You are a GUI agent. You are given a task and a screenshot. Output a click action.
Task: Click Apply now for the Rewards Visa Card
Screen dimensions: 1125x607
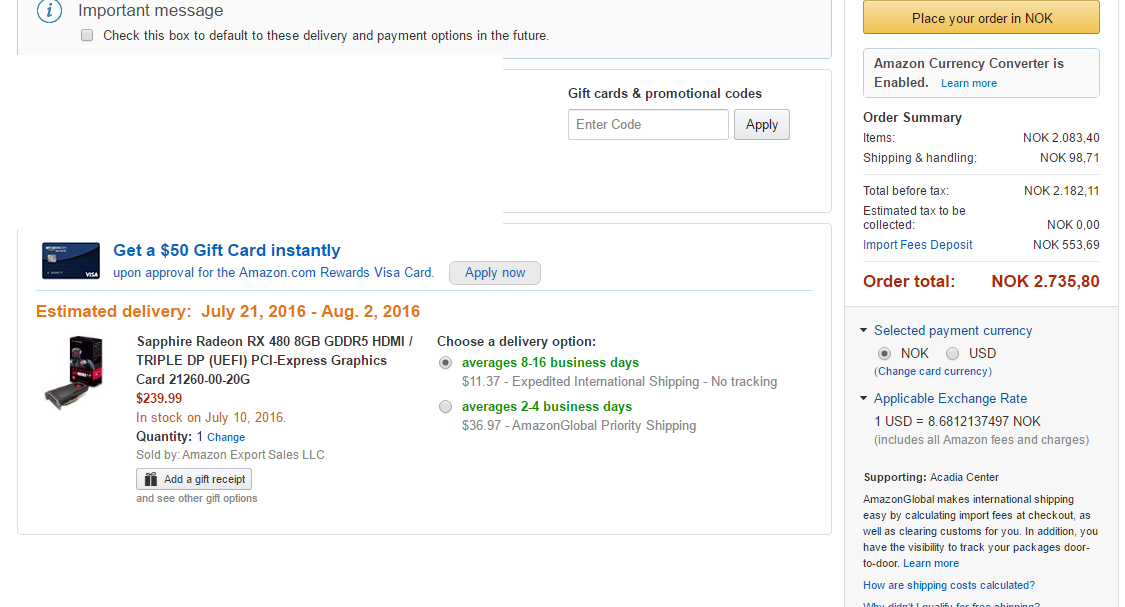point(495,273)
